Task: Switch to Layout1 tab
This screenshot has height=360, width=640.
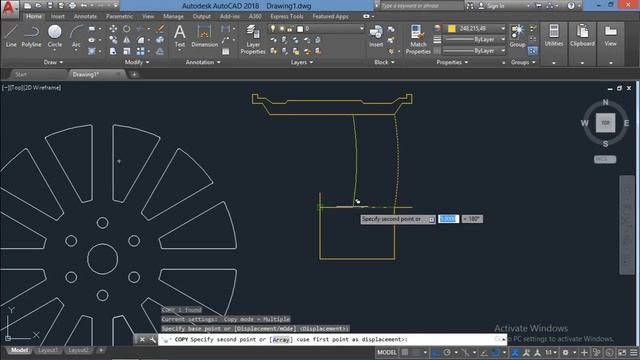Action: pos(47,350)
